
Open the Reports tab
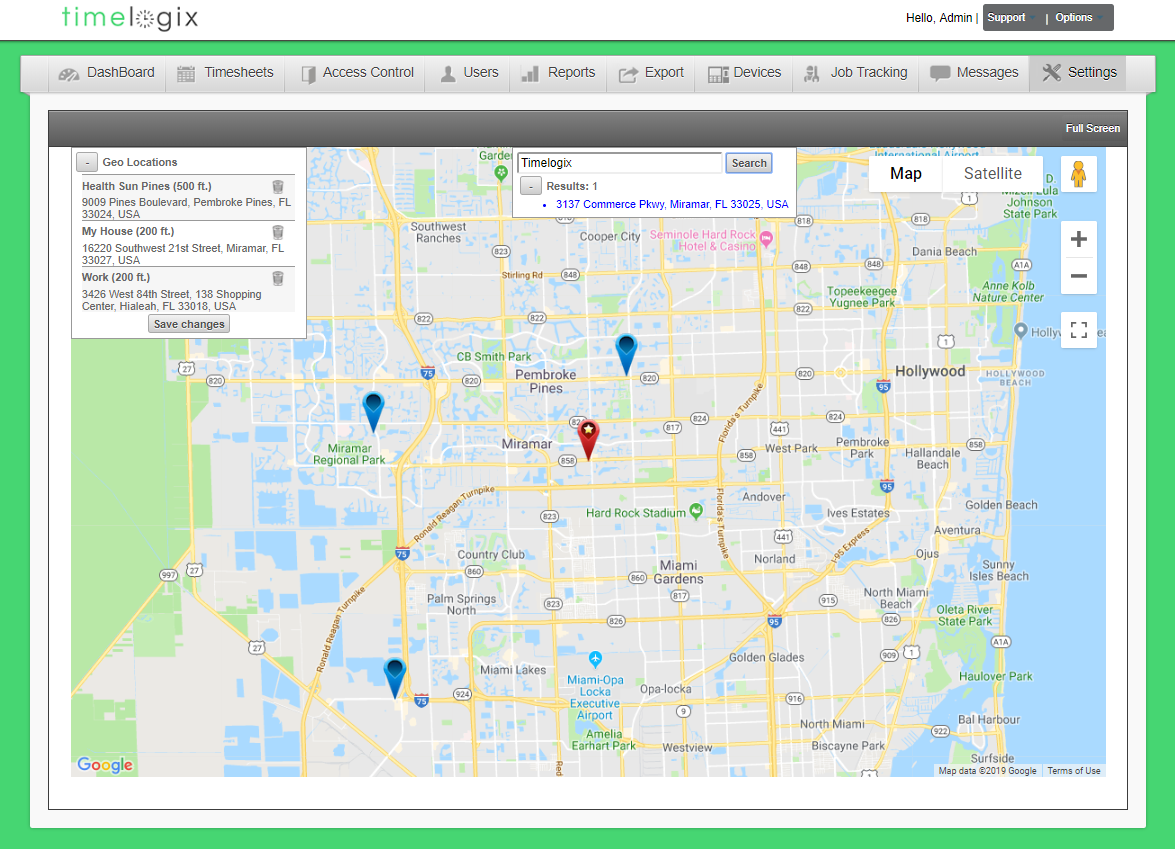pos(558,73)
